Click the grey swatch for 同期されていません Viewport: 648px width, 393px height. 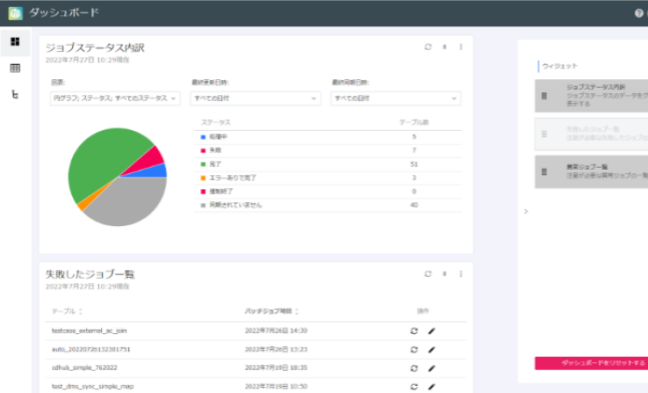203,205
